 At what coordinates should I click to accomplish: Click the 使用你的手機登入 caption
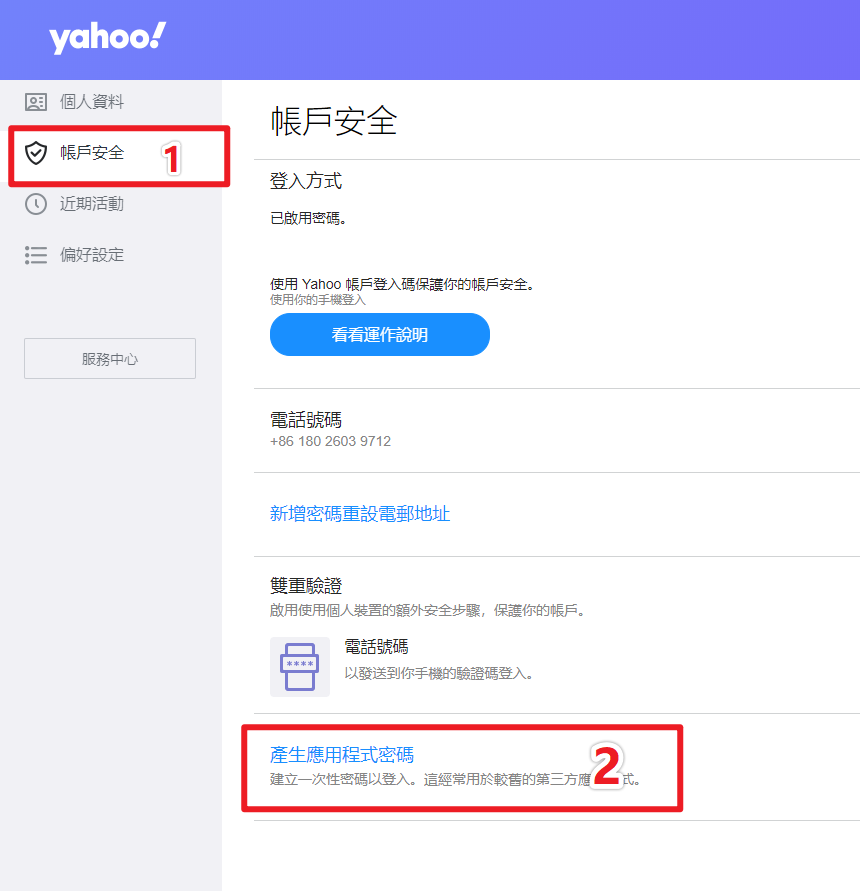tap(318, 299)
